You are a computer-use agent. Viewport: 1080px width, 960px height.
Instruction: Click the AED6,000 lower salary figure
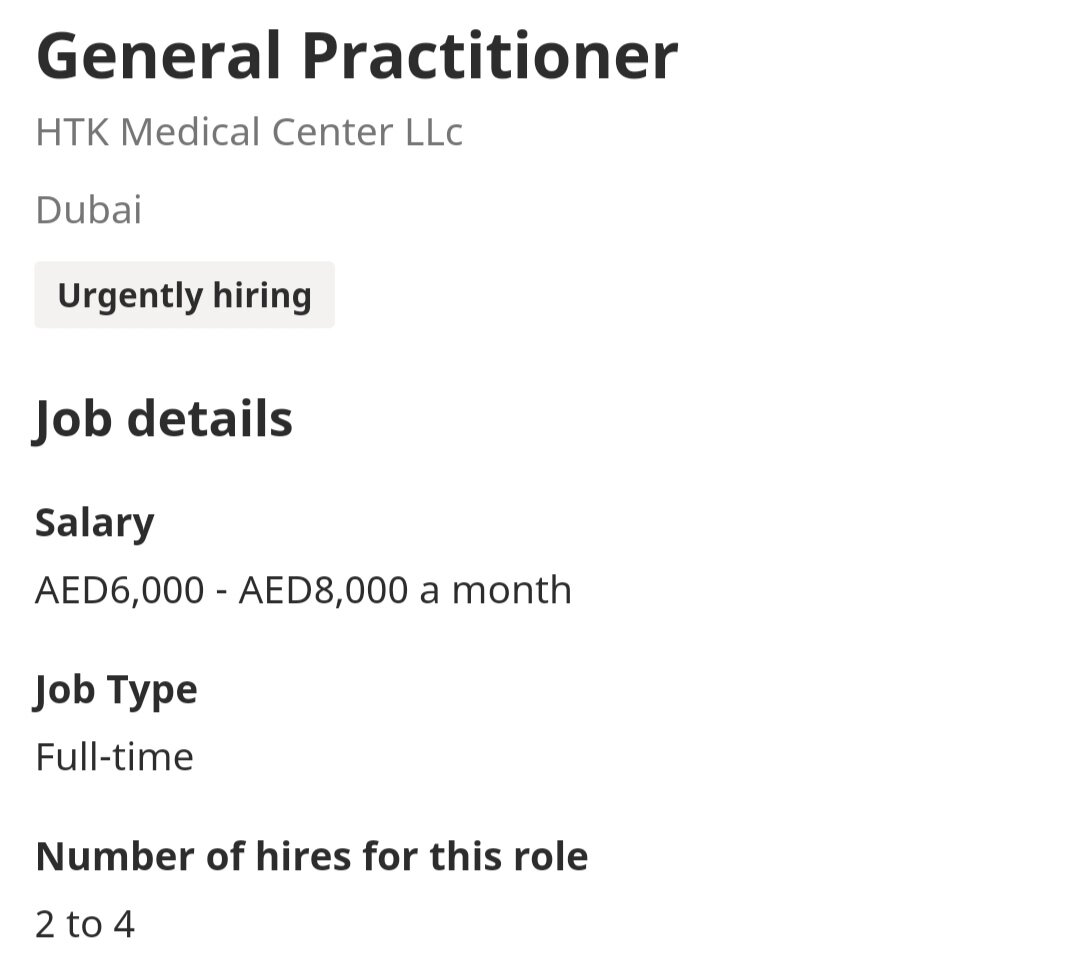(120, 590)
